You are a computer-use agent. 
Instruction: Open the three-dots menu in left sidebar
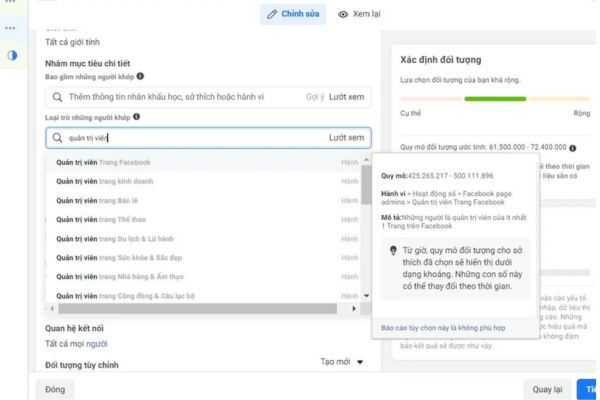12,27
